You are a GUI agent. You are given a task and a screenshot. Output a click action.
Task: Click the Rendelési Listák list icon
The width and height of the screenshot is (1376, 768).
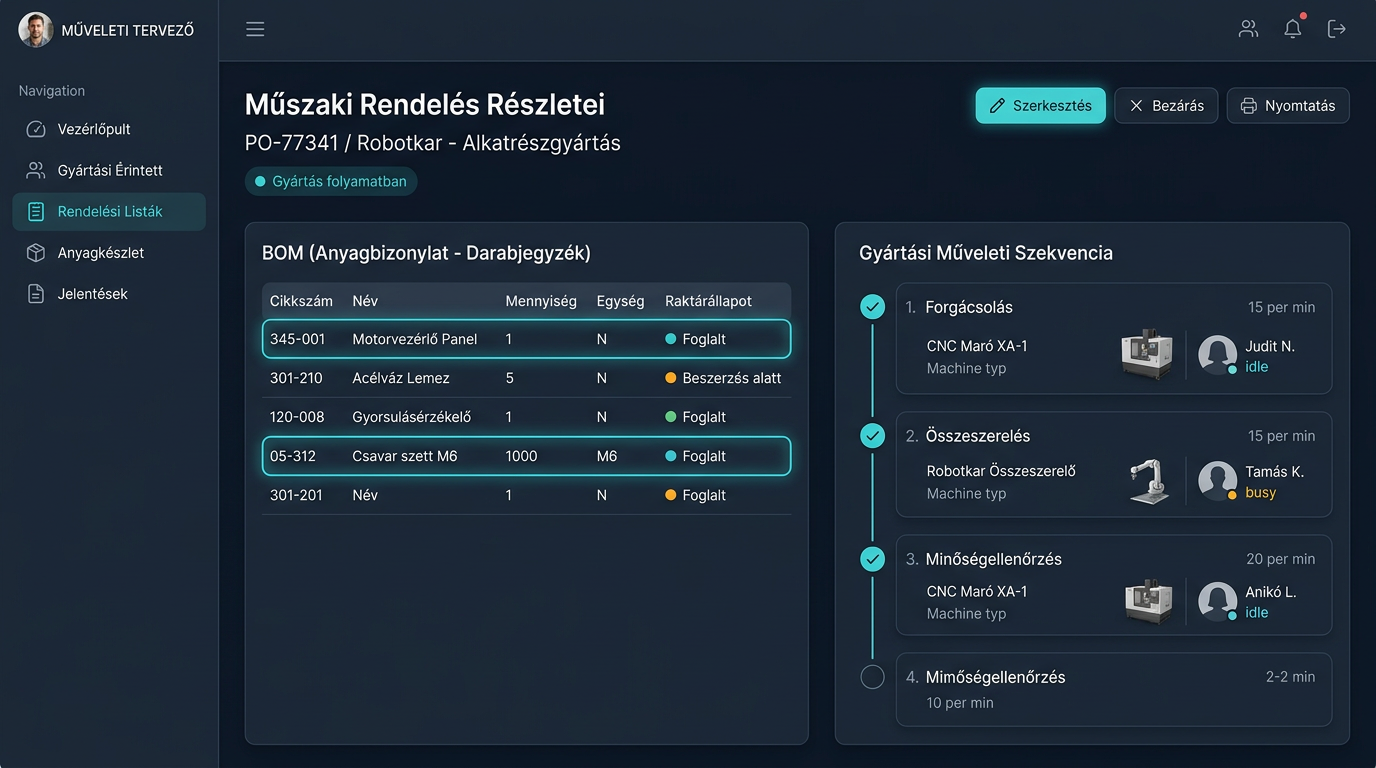click(36, 211)
